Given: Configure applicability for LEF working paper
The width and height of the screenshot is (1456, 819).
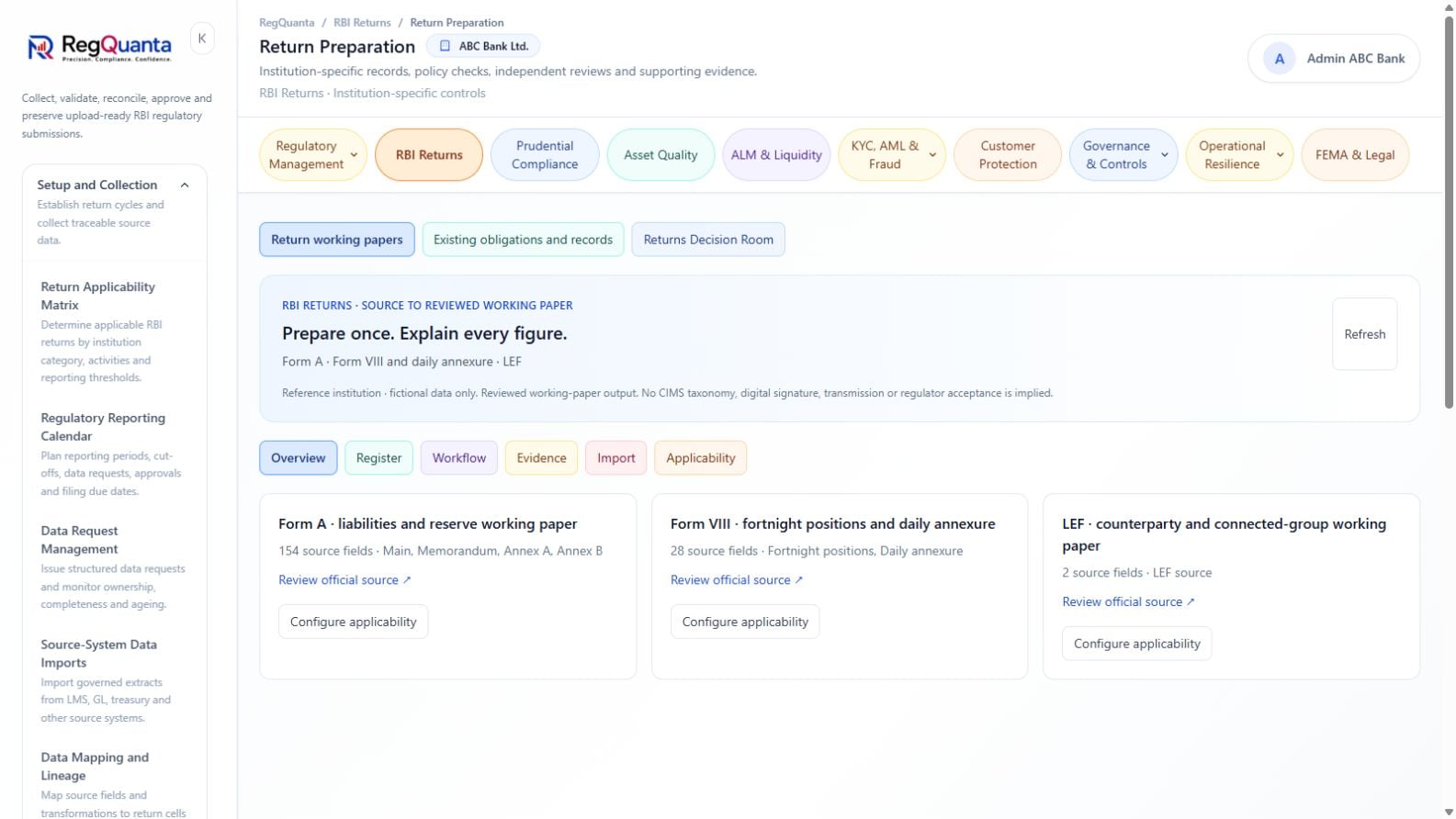Looking at the screenshot, I should [1137, 644].
